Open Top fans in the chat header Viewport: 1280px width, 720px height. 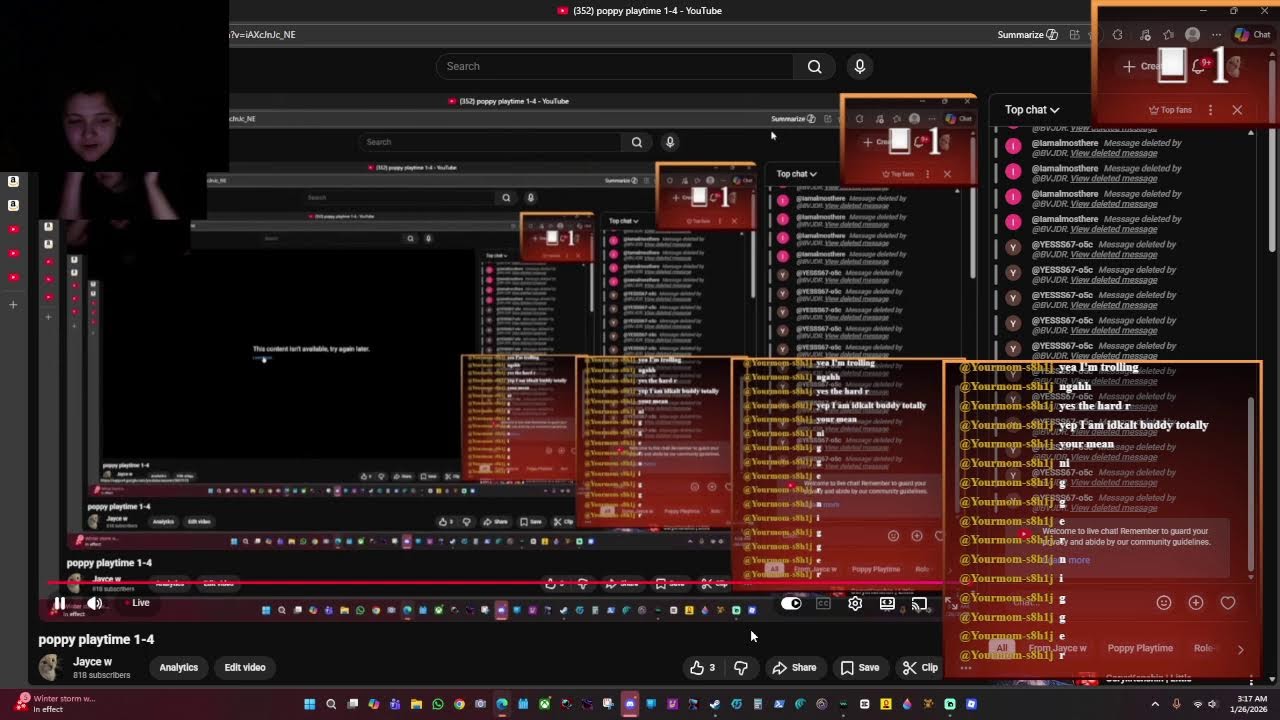tap(1170, 110)
